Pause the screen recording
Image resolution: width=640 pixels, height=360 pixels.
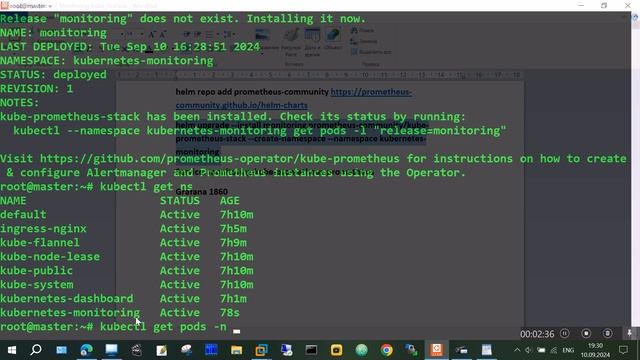pos(565,333)
